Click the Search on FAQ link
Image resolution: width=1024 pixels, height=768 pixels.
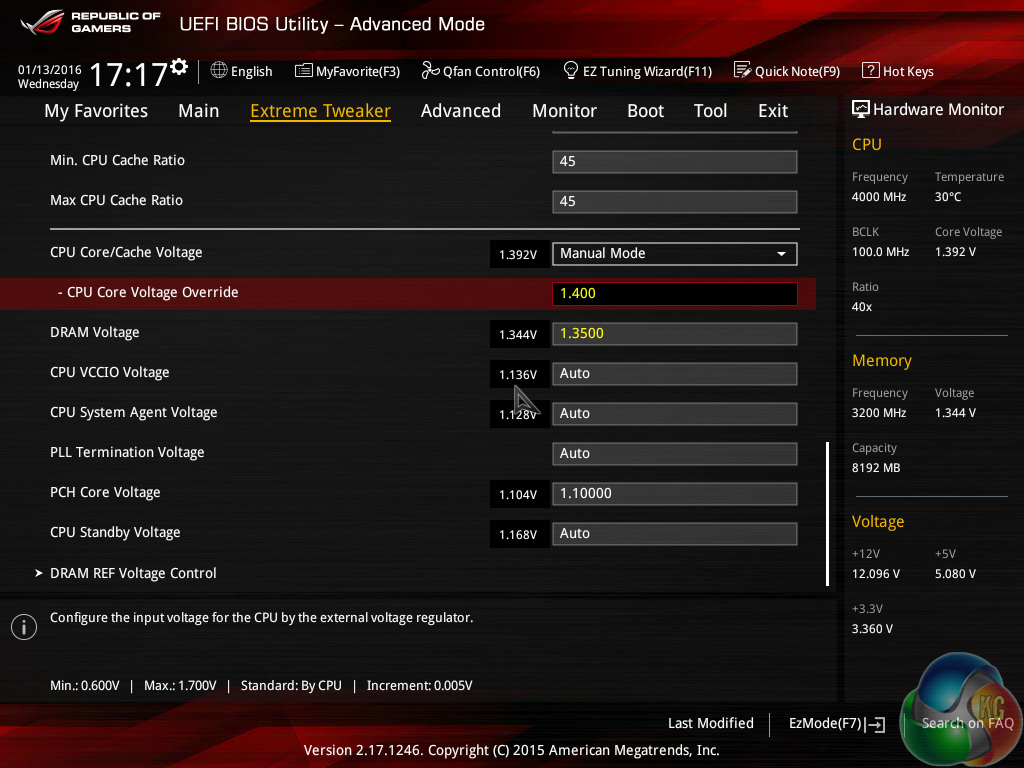pyautogui.click(x=967, y=723)
